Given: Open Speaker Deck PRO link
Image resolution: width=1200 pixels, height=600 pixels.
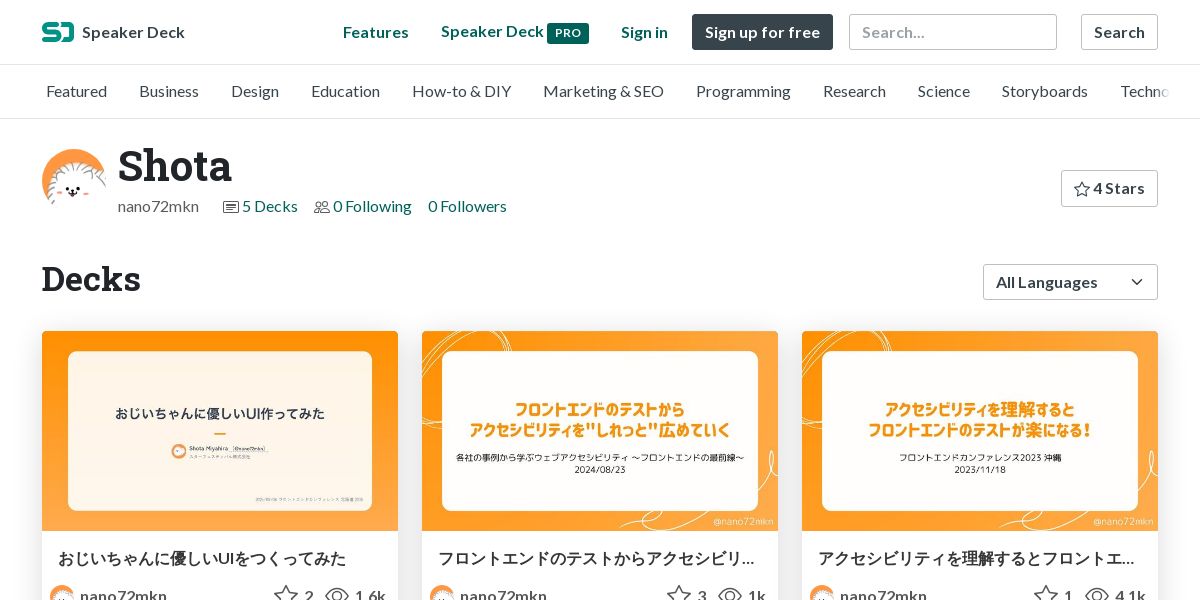Looking at the screenshot, I should click(514, 32).
